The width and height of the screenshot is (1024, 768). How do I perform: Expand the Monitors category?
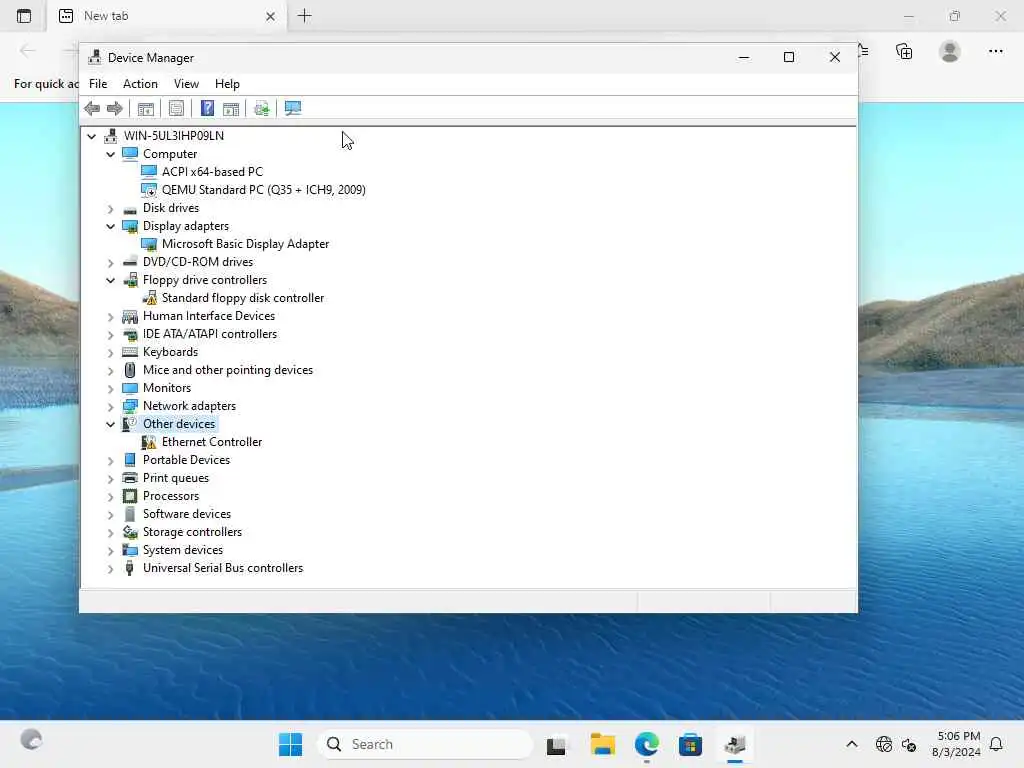tap(110, 389)
